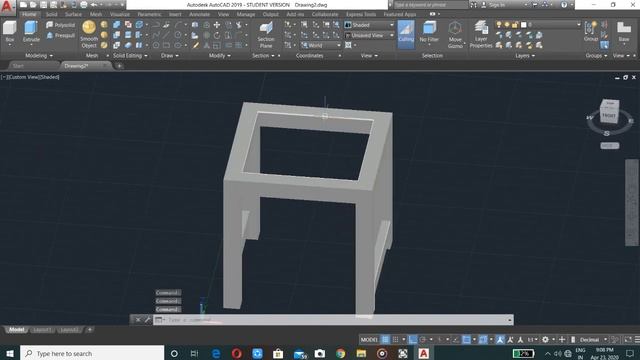
Task: Toggle the layer freeze sun icon
Action: (507, 25)
